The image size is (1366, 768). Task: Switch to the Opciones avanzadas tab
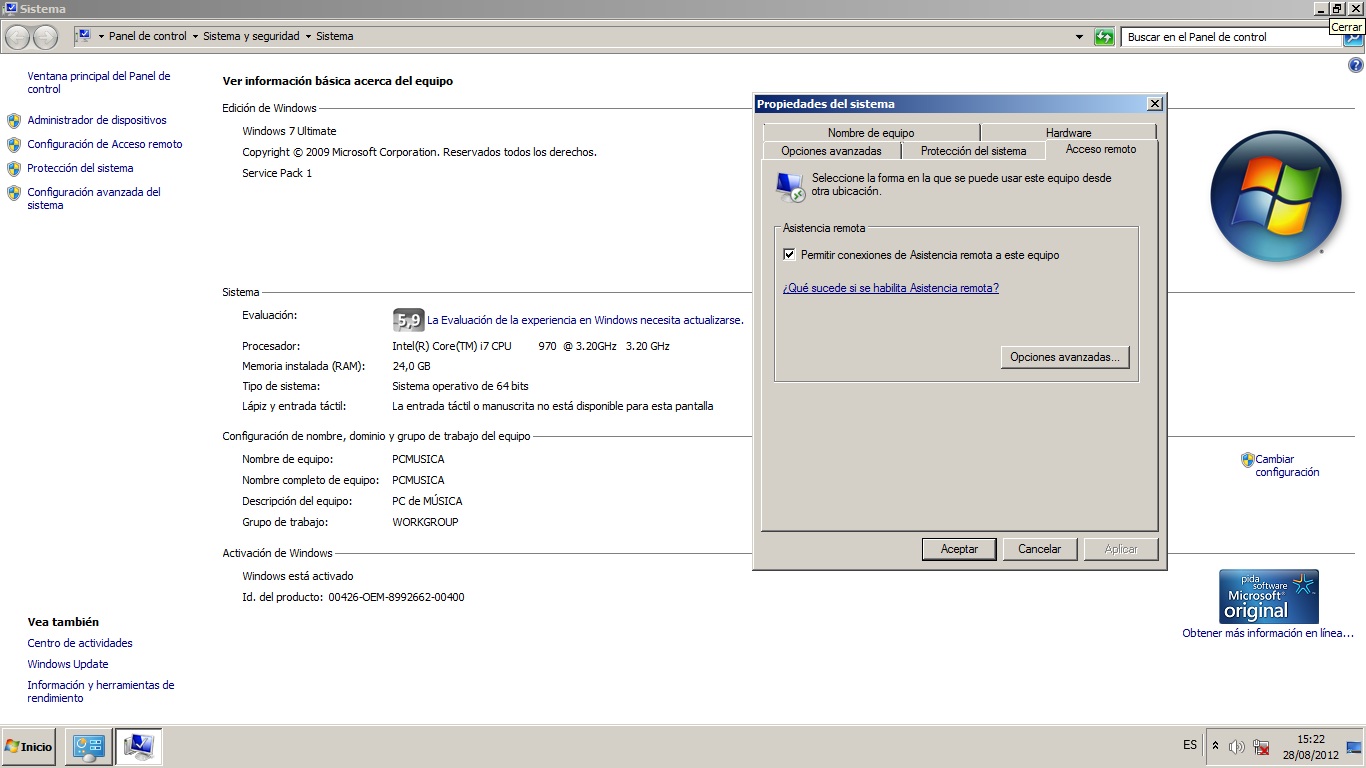click(x=832, y=151)
